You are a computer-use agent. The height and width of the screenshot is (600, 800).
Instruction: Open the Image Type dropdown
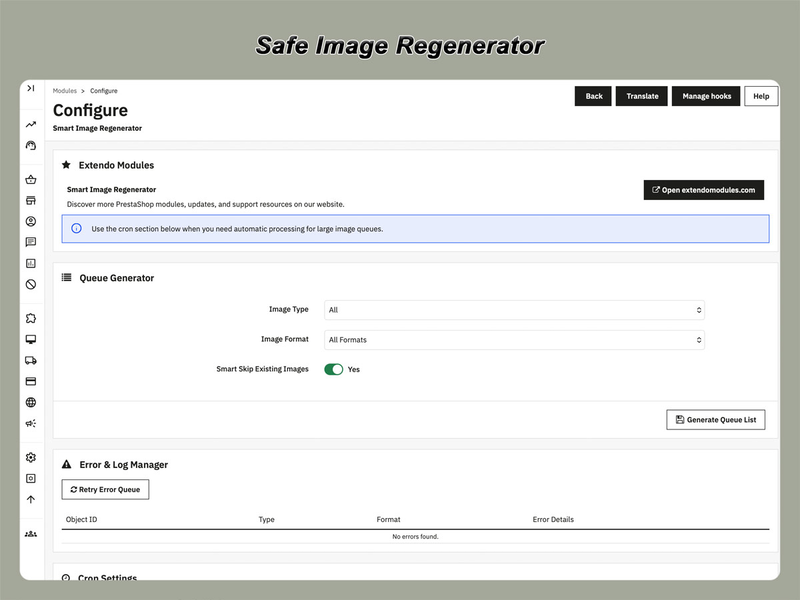(x=514, y=310)
